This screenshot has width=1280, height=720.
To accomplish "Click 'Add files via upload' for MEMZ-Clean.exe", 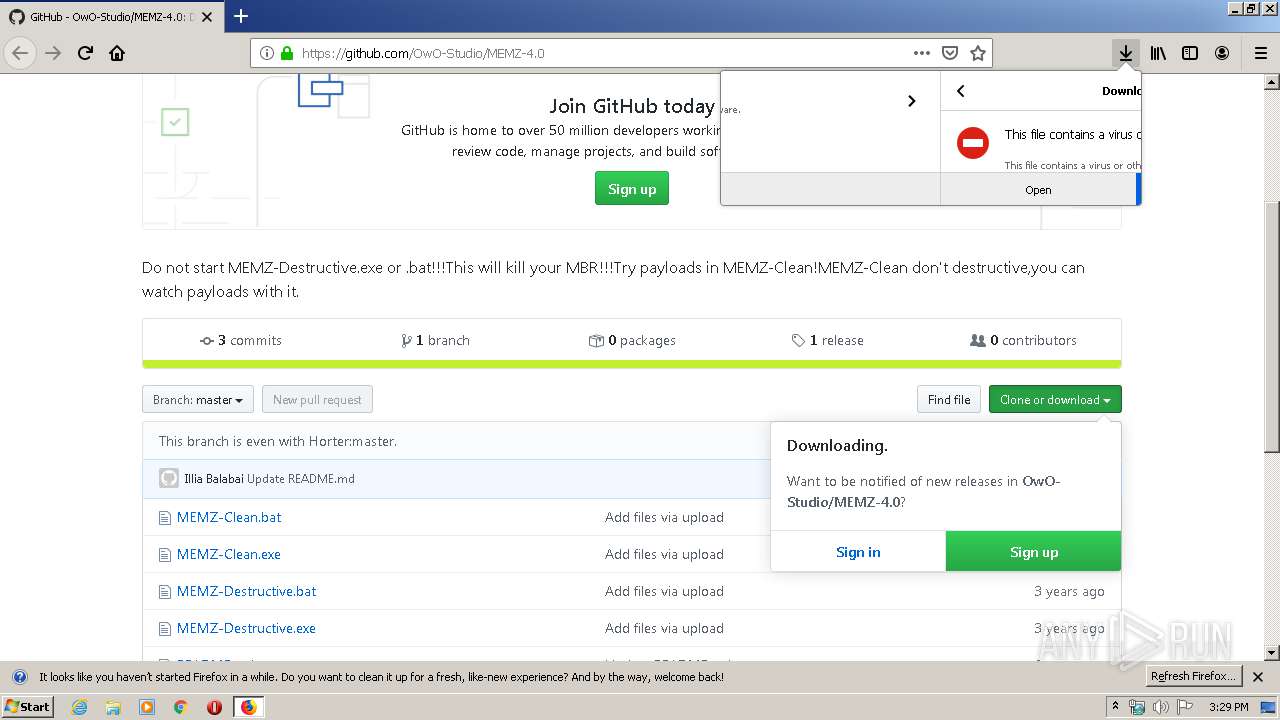I will click(664, 554).
